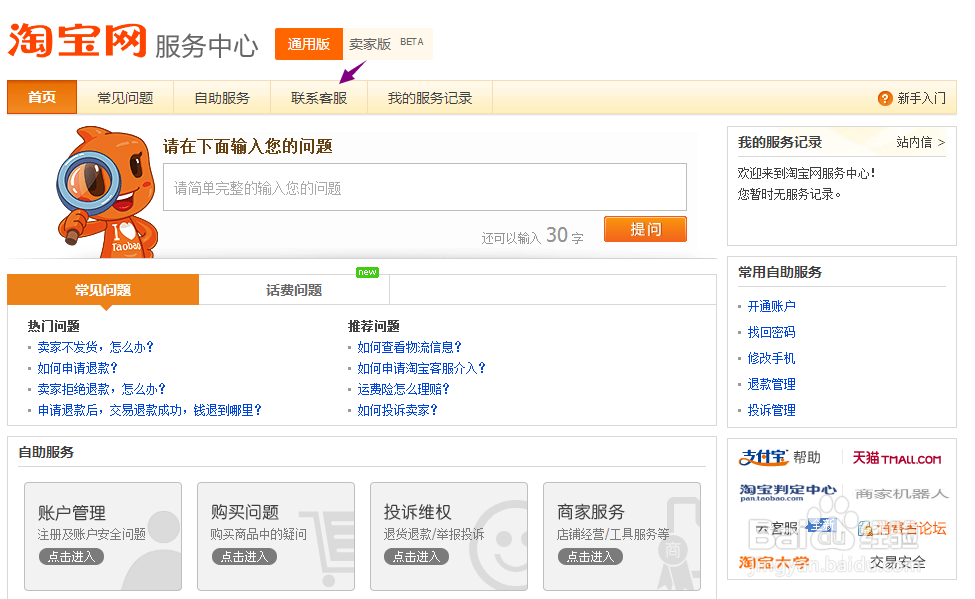Click the orange question-mark icon beside 新手入门
Viewport: 975px width, 599px height.
(x=885, y=98)
